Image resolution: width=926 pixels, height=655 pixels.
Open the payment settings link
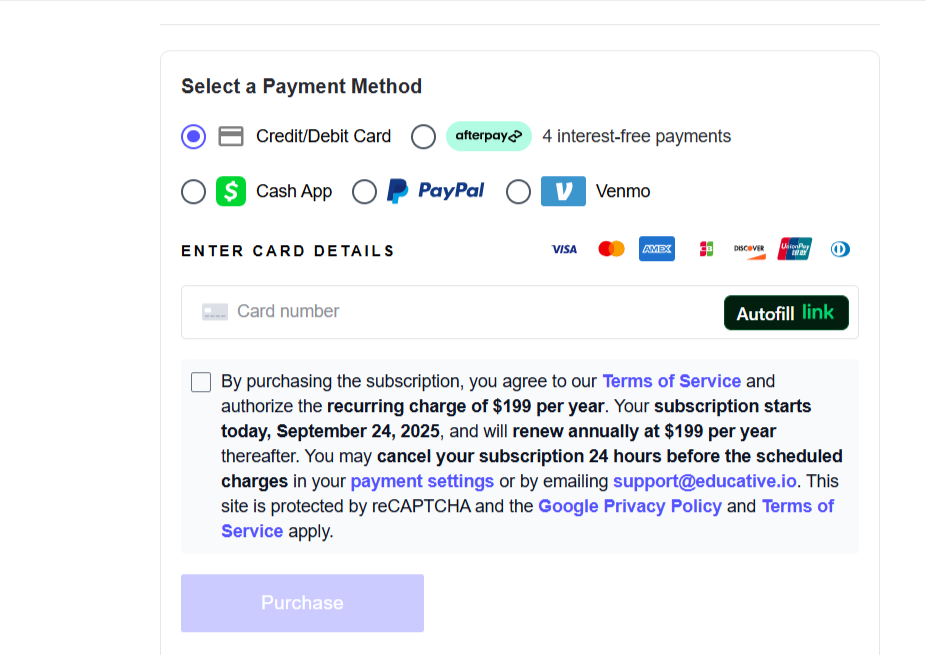point(422,481)
